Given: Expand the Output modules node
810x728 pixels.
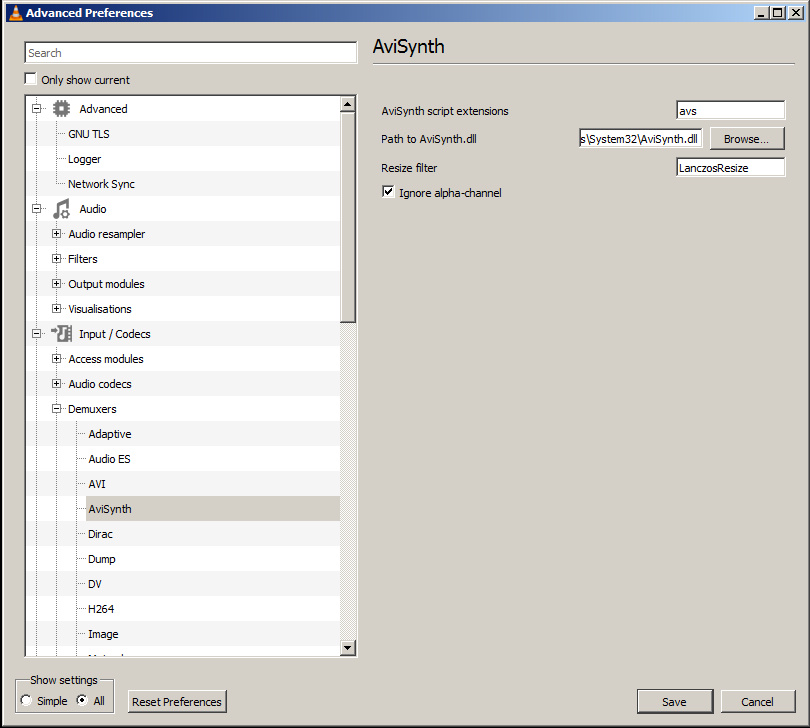Looking at the screenshot, I should [57, 284].
